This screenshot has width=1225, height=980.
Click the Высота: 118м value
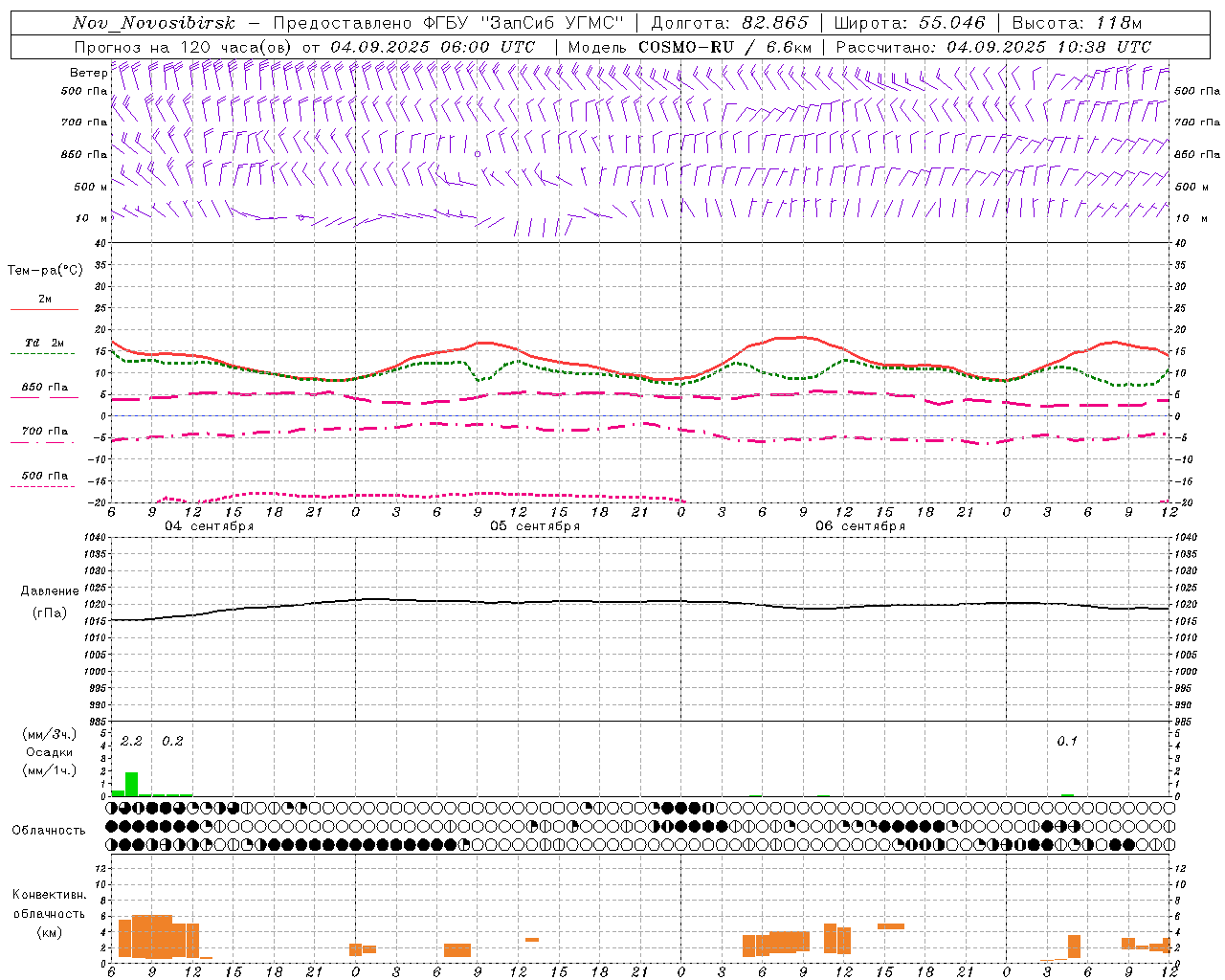tap(1077, 23)
